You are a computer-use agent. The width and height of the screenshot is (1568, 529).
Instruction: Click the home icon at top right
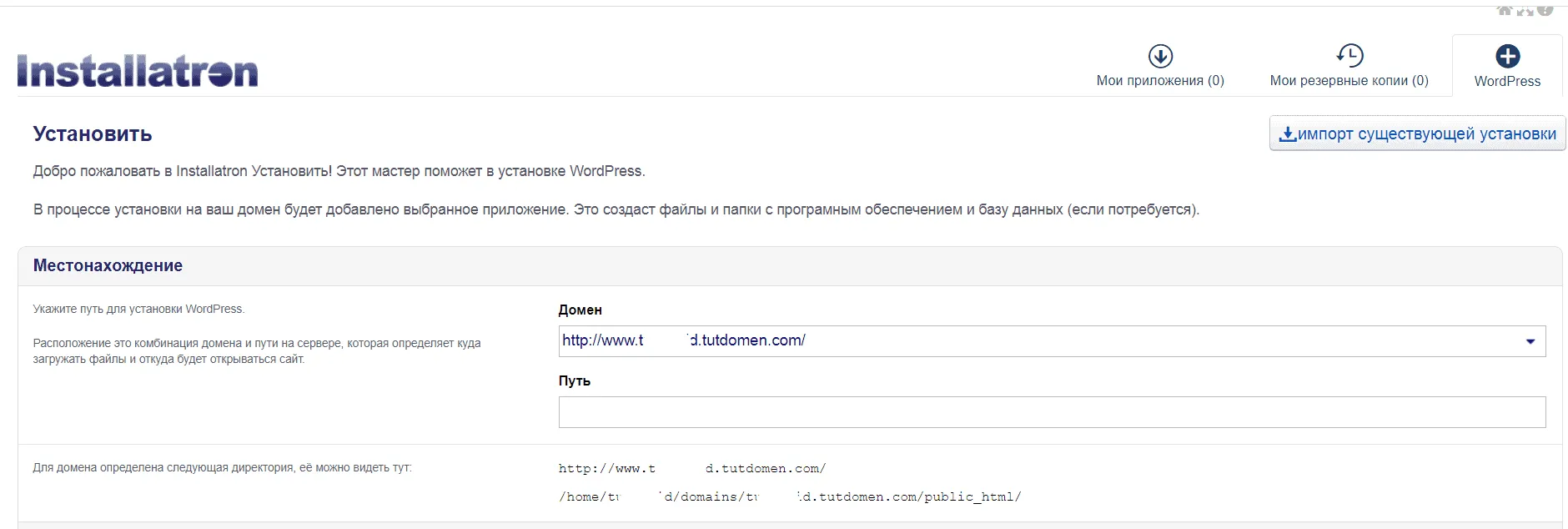click(1505, 11)
